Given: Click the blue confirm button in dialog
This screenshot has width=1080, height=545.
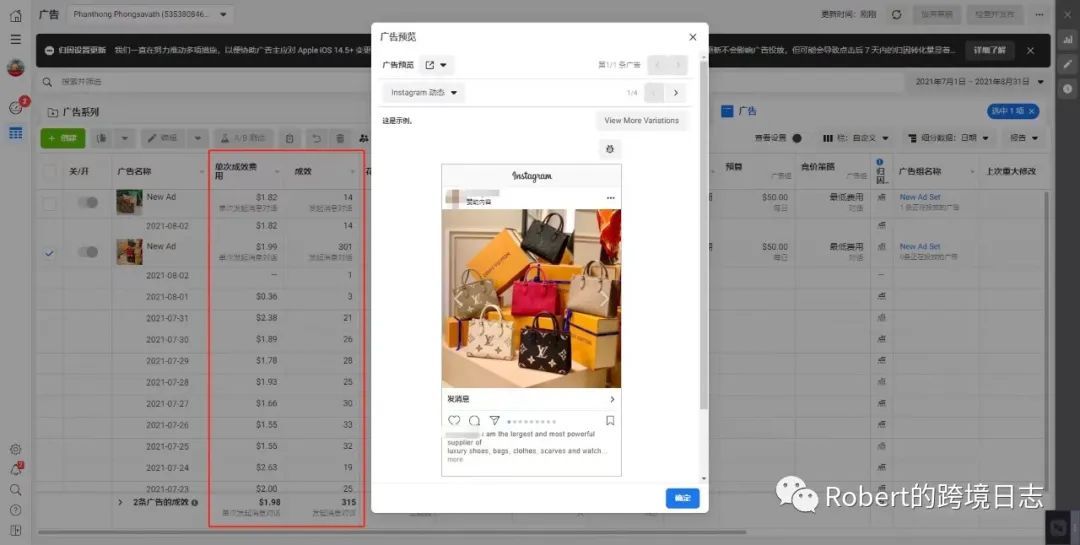Looking at the screenshot, I should click(x=683, y=498).
